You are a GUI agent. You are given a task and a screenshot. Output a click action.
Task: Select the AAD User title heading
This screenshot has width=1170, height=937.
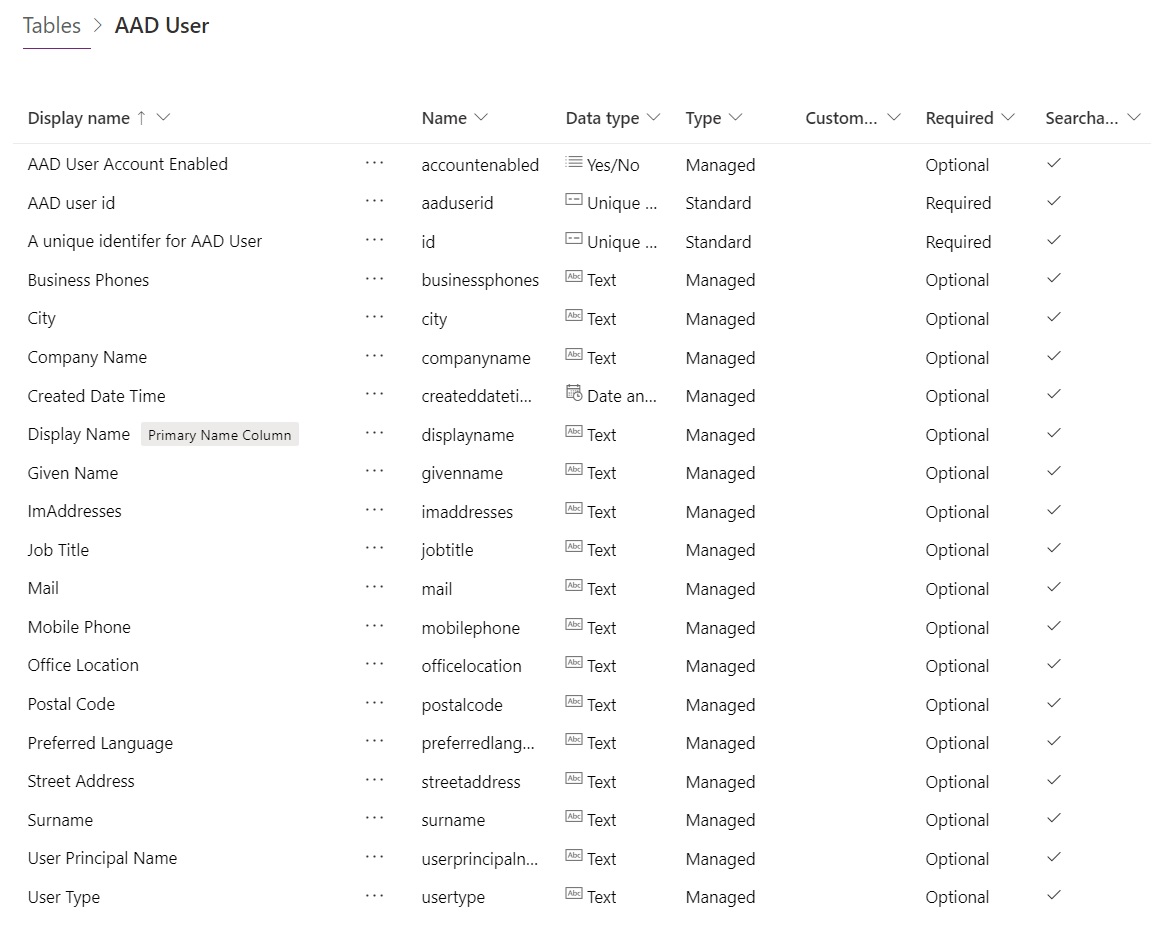[161, 25]
